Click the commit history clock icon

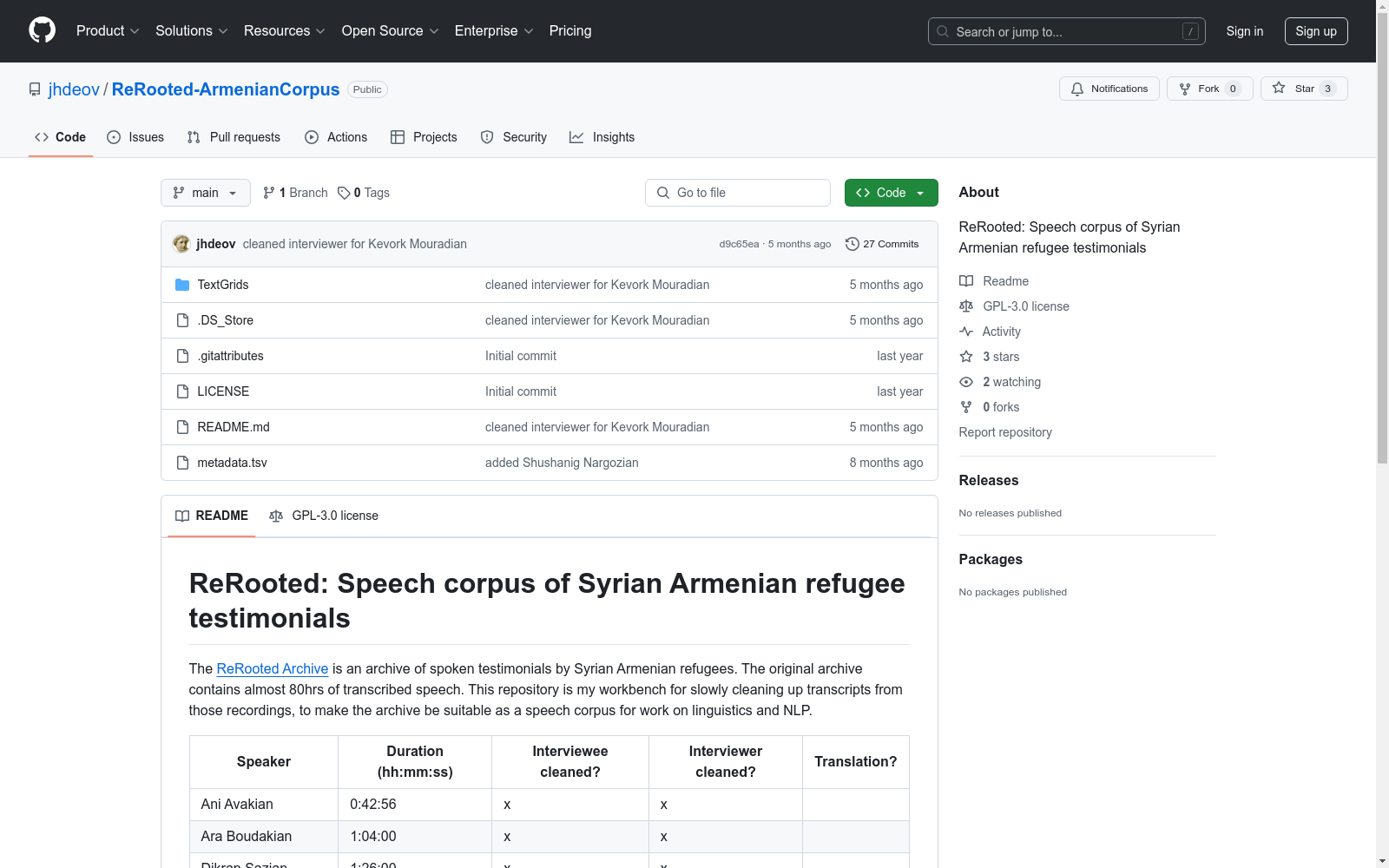click(852, 244)
